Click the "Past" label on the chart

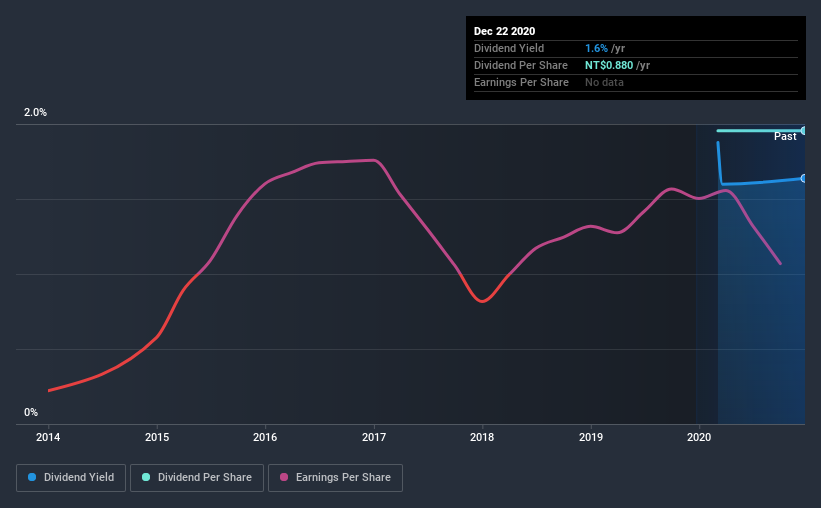pos(785,136)
